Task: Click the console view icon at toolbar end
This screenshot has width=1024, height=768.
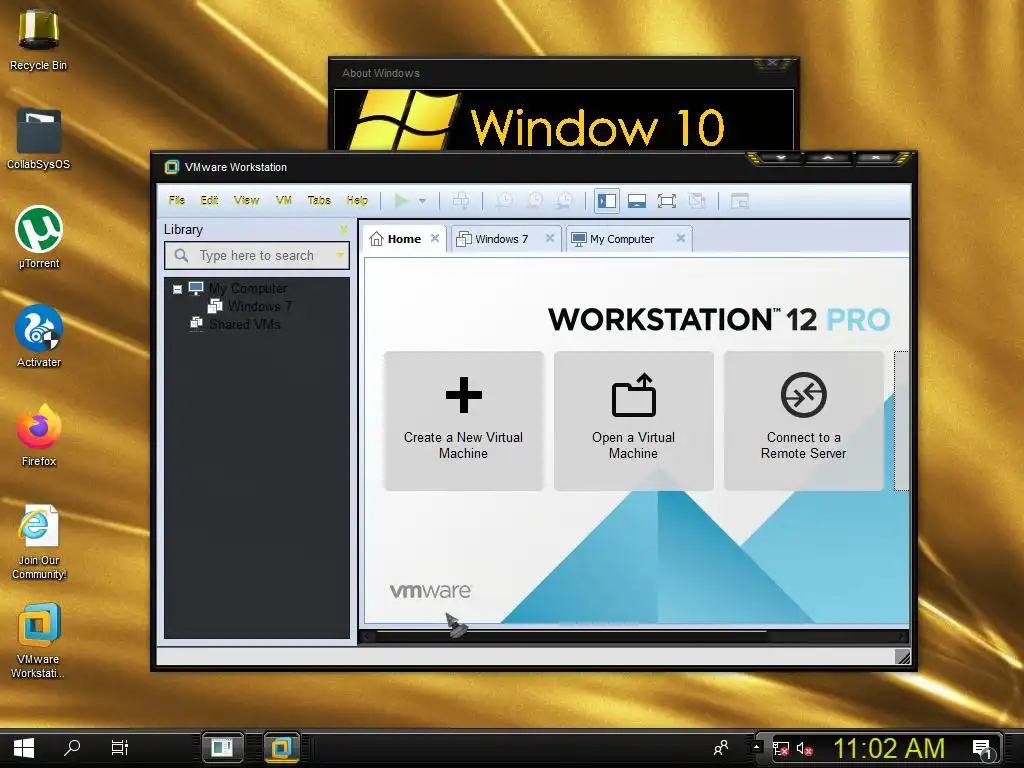Action: point(739,201)
